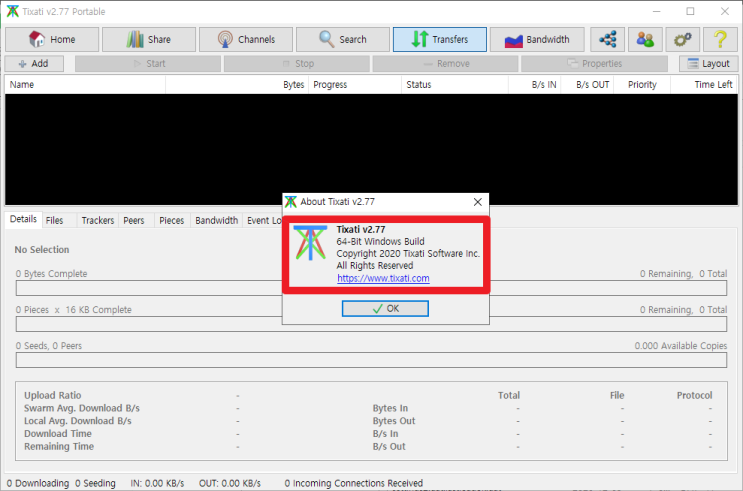Click the users/contacts icon button
The image size is (743, 491).
tap(645, 40)
